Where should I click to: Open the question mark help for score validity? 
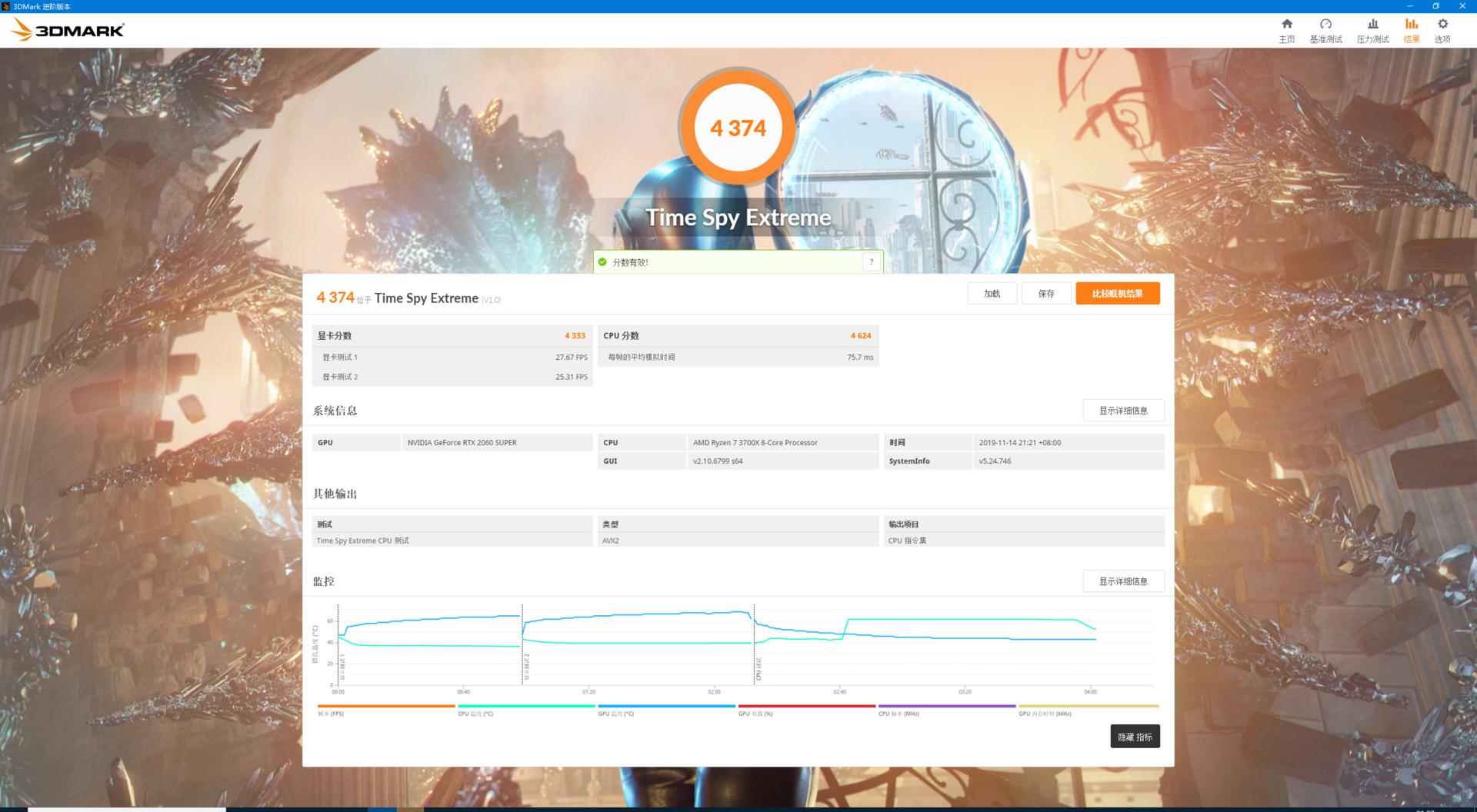click(872, 262)
